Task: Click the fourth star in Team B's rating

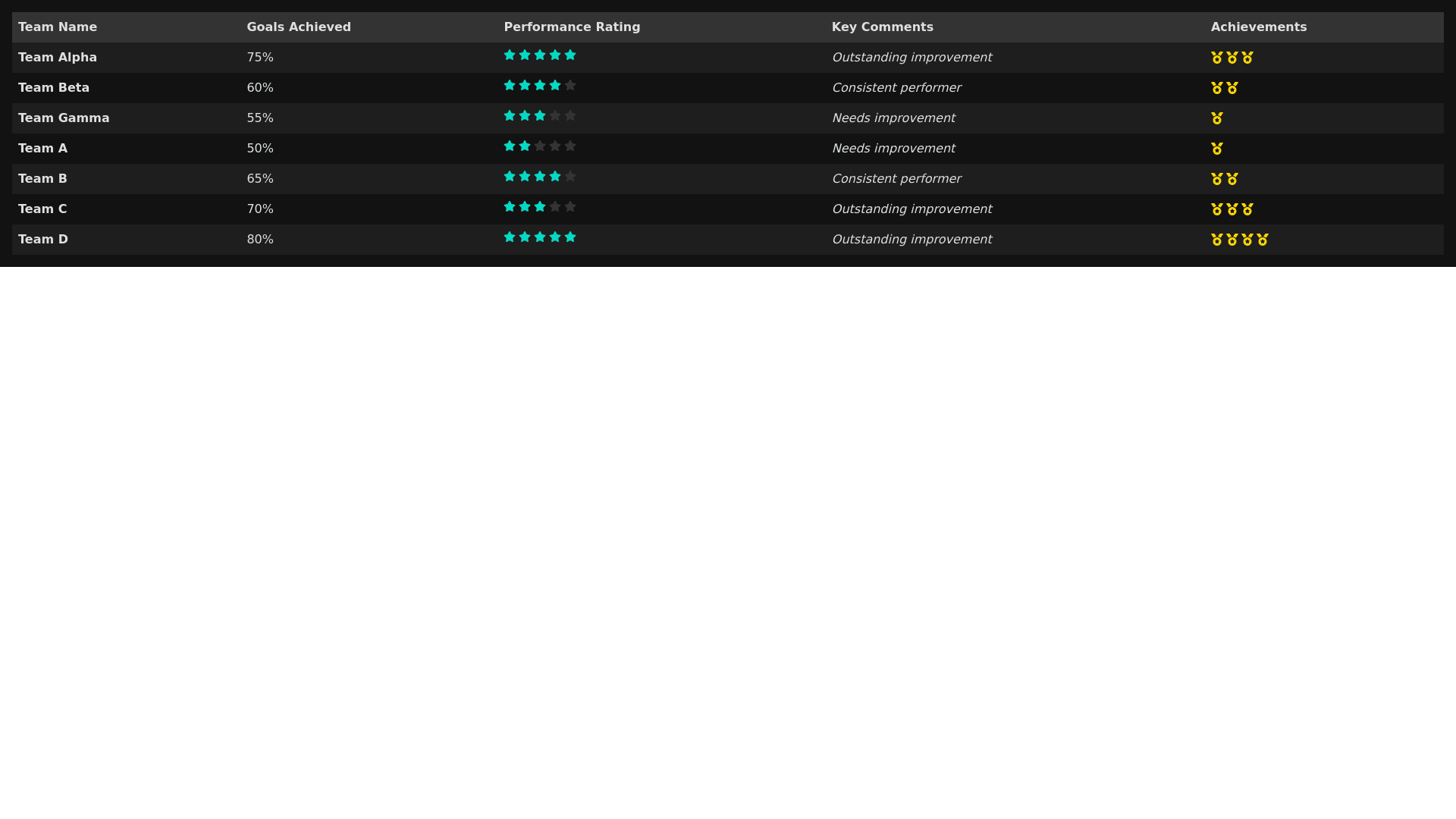Action: click(555, 177)
